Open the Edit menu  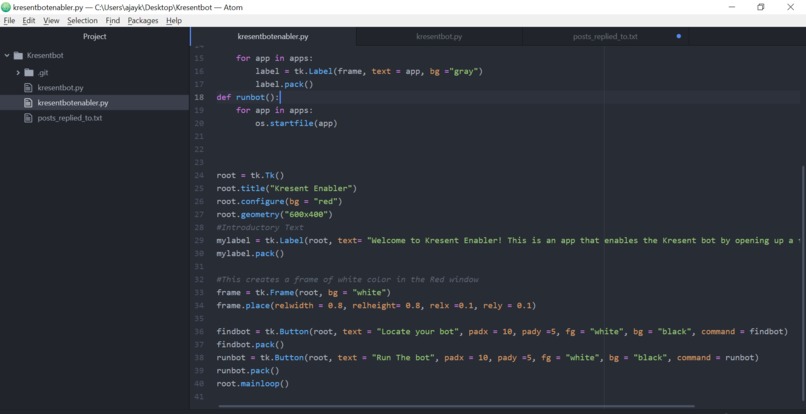tap(29, 21)
